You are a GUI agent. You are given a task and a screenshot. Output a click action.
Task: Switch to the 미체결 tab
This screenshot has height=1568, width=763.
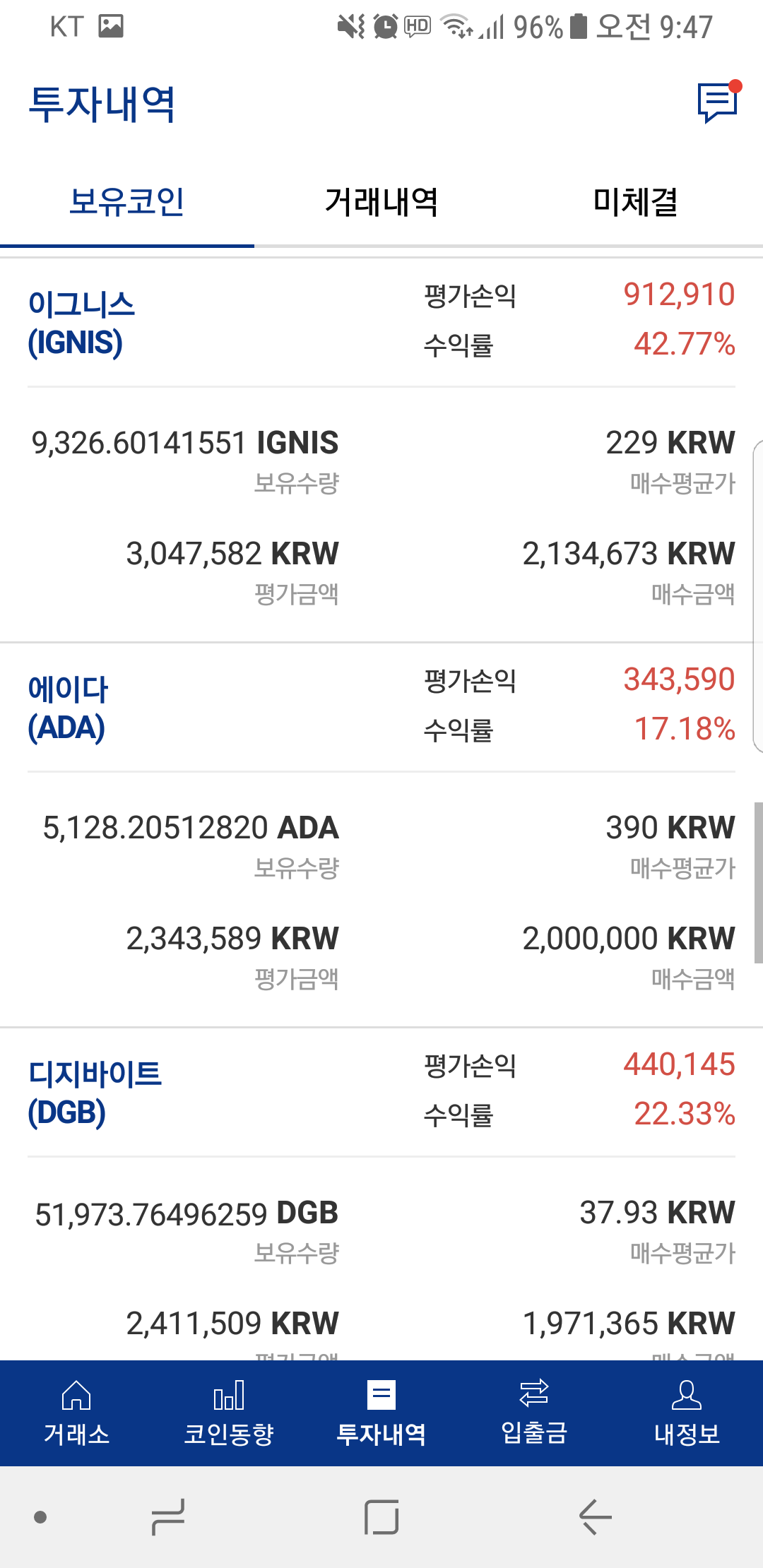(635, 203)
